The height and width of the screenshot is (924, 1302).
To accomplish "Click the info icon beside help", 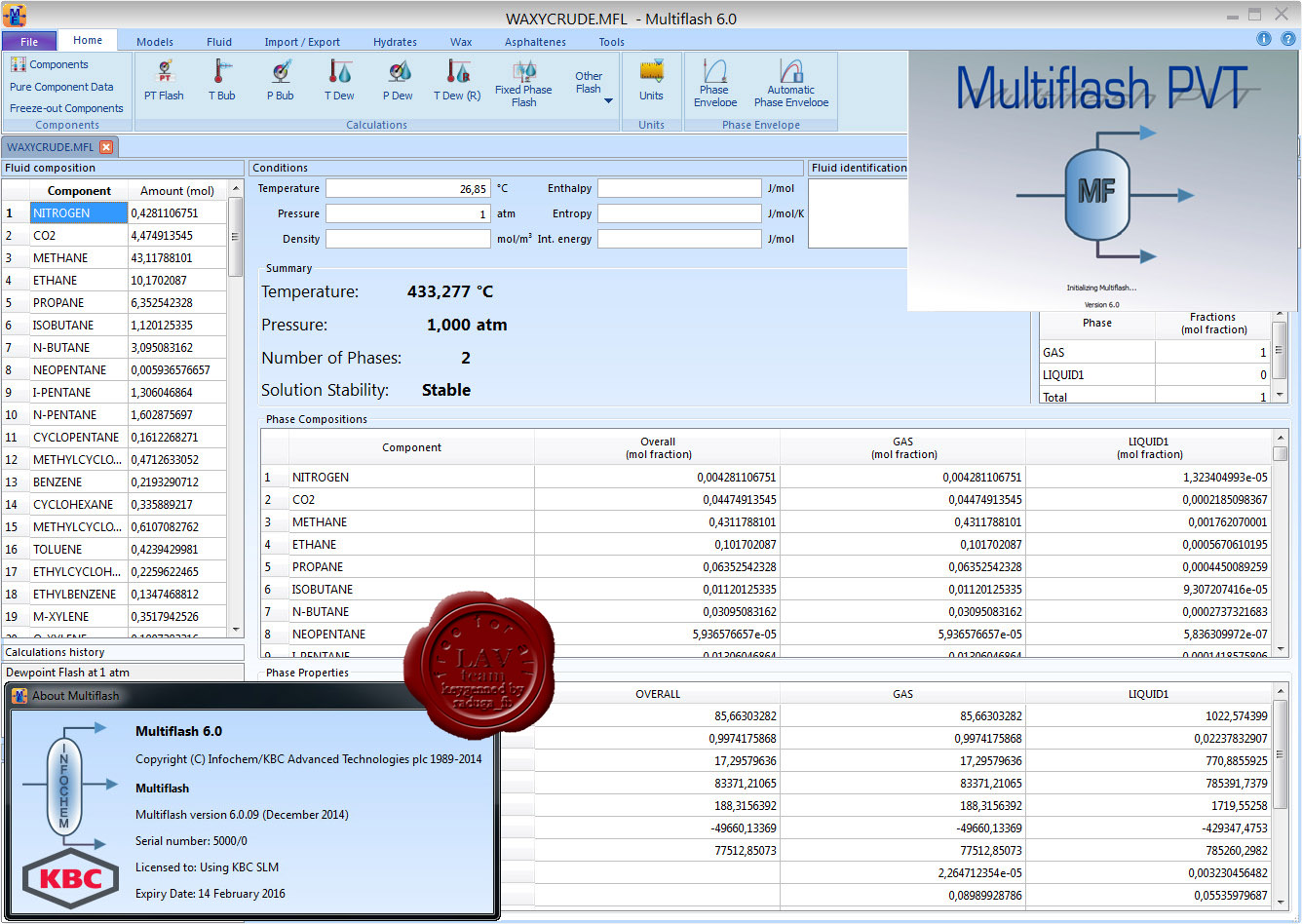I will click(x=1264, y=39).
